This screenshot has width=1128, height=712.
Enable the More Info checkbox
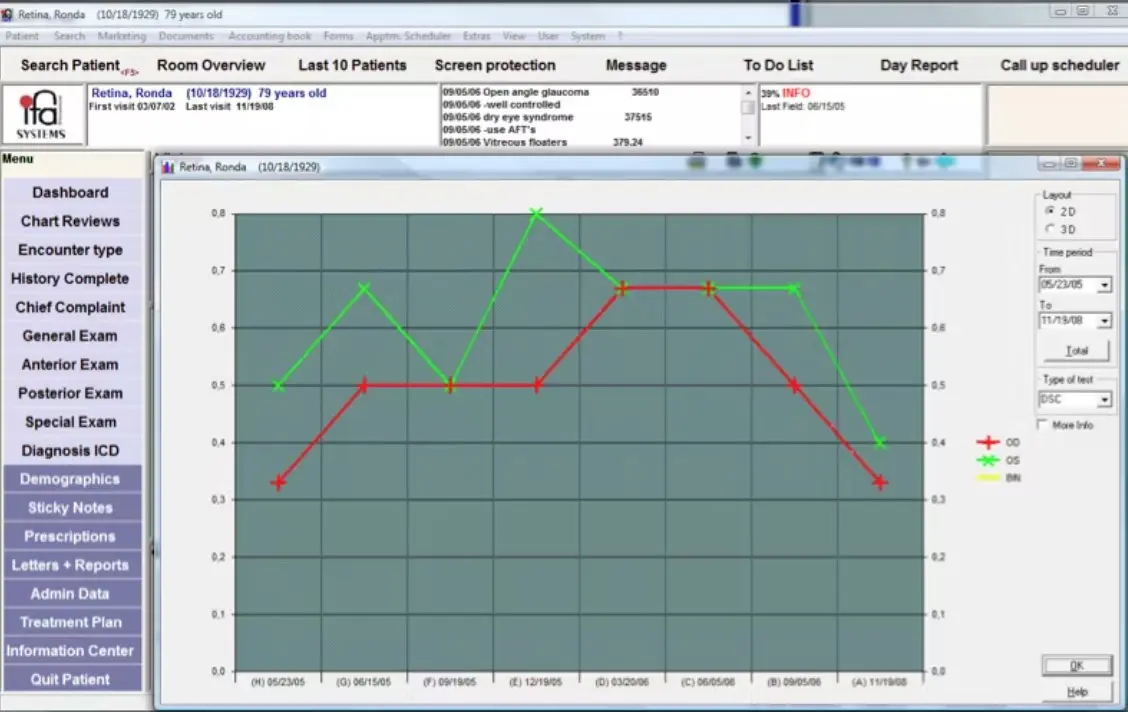(1042, 424)
